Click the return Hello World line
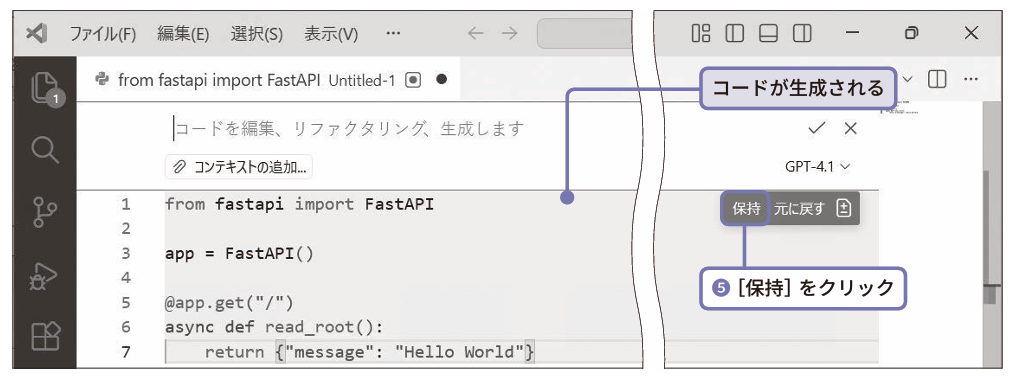 click(x=370, y=352)
